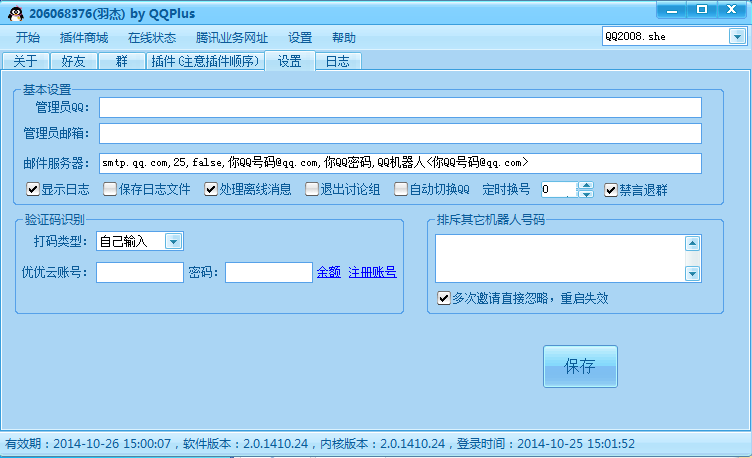Image resolution: width=752 pixels, height=458 pixels.
Task: Select the 设置 tab
Action: coord(290,61)
